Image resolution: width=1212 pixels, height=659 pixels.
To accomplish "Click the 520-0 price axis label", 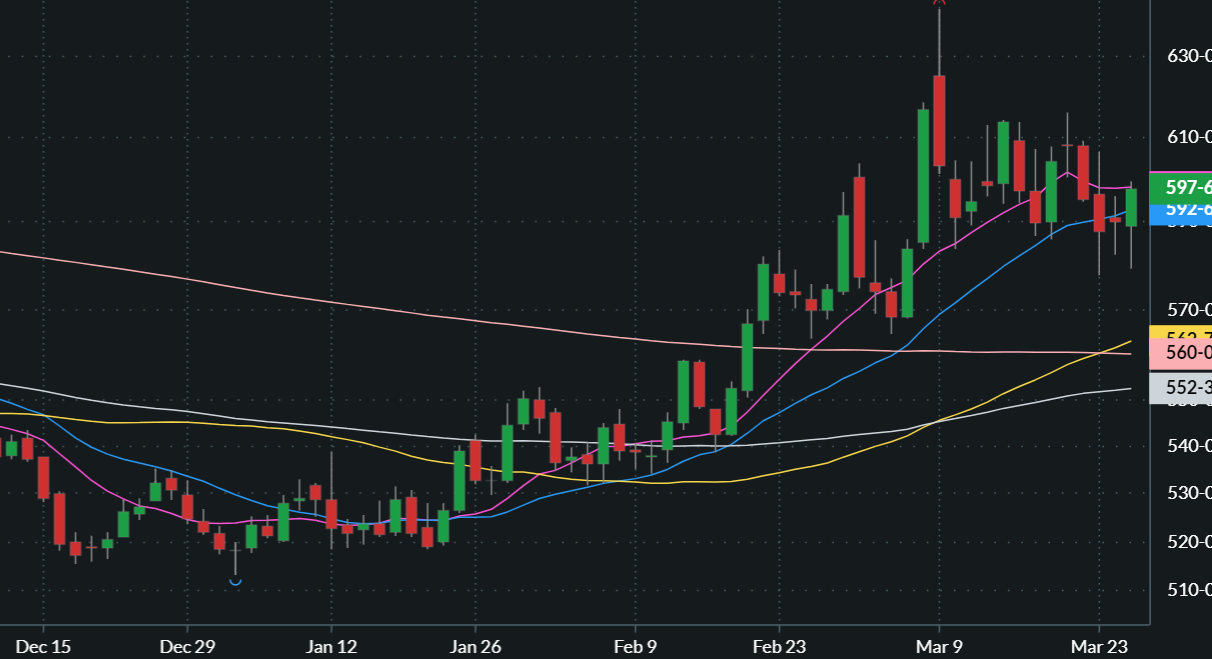I will (1189, 542).
